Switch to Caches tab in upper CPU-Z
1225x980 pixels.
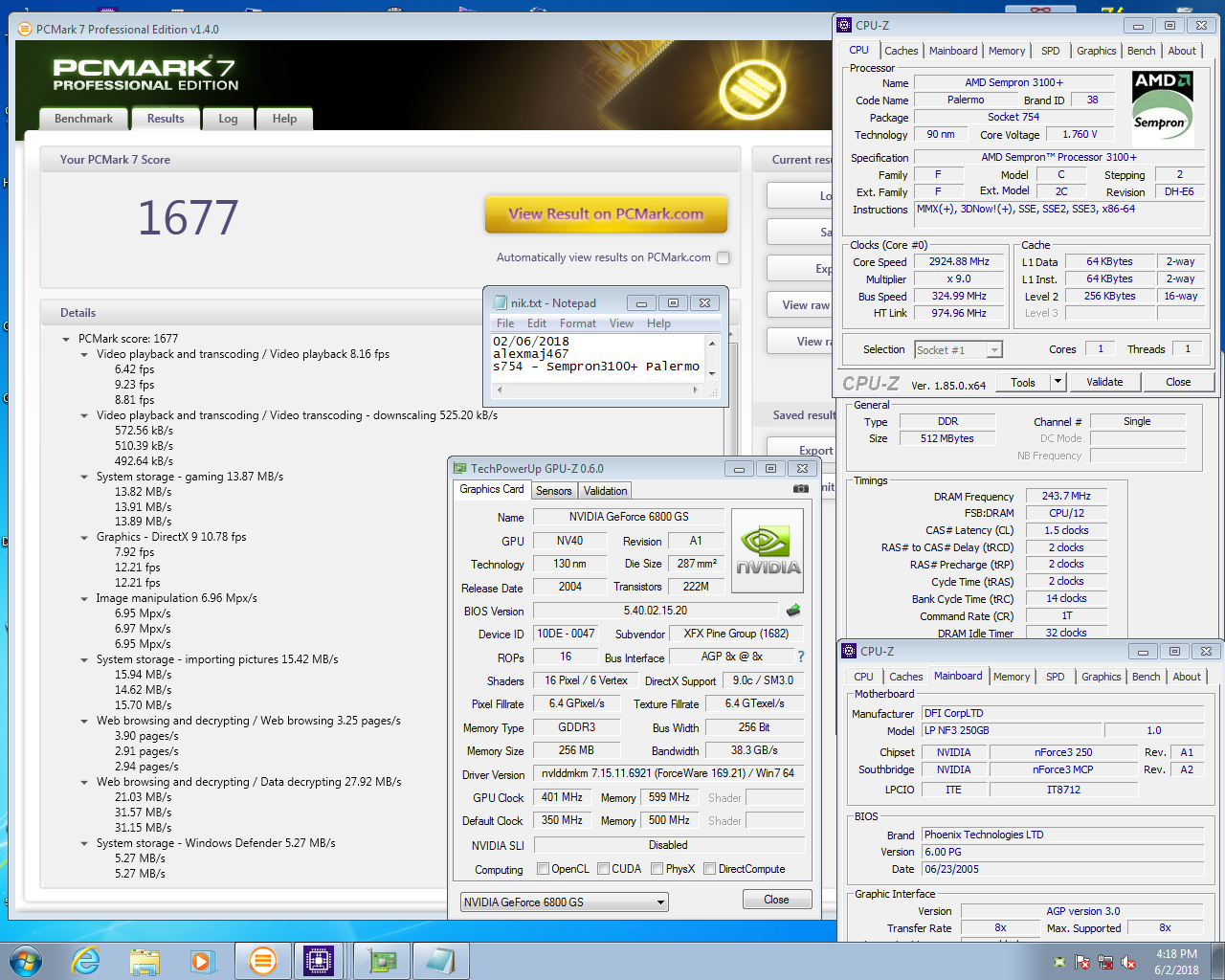[901, 51]
